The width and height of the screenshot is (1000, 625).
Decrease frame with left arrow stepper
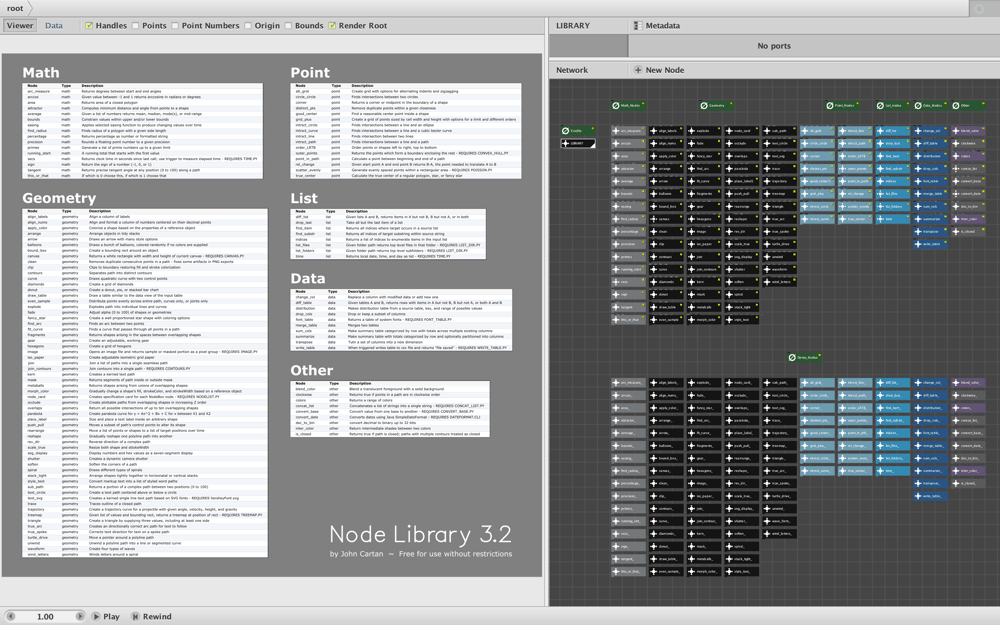click(x=10, y=617)
